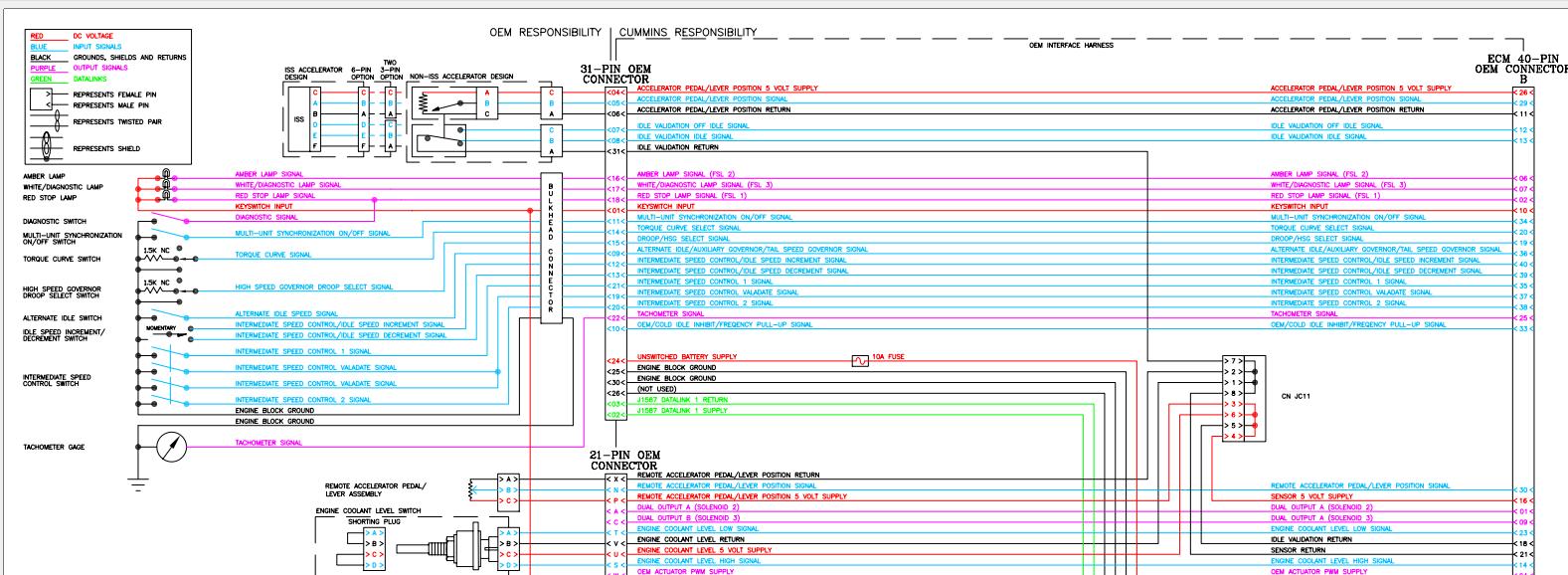The image size is (1568, 575).
Task: Click the UNSWITCHED BATTERY SUPPLY wire label
Action: coord(687,356)
